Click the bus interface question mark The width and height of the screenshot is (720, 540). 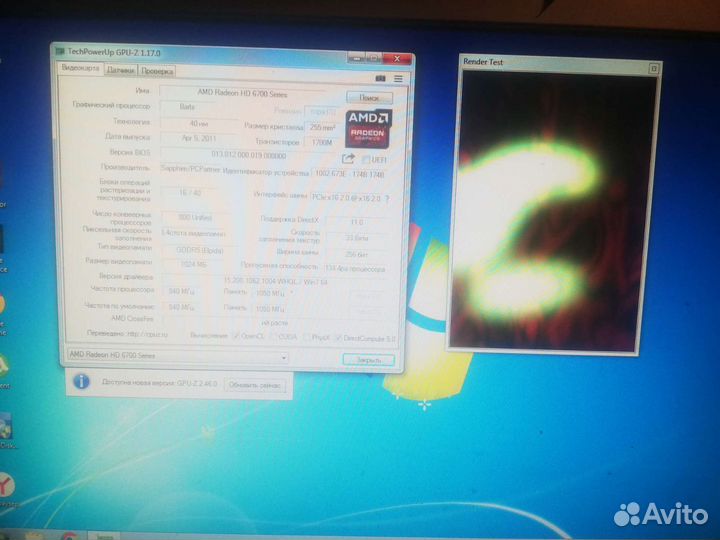tap(387, 198)
